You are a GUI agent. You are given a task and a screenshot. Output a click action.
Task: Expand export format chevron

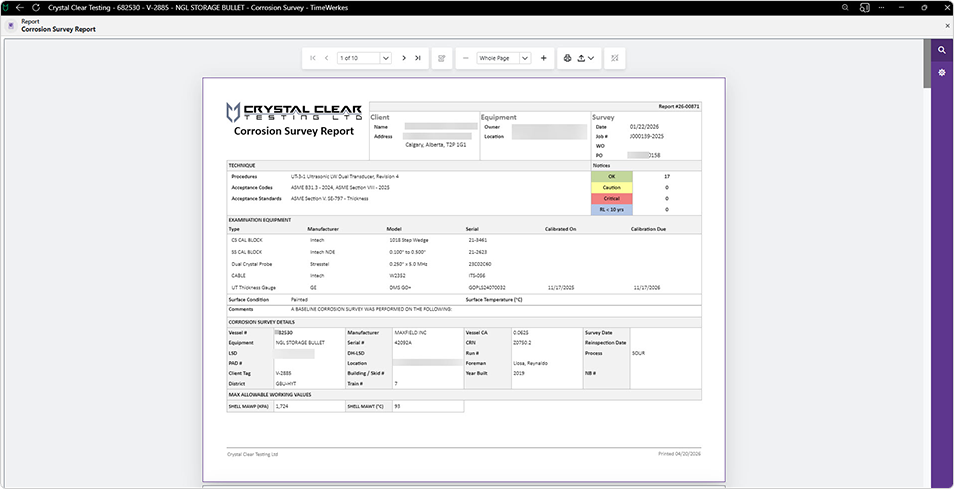(591, 58)
